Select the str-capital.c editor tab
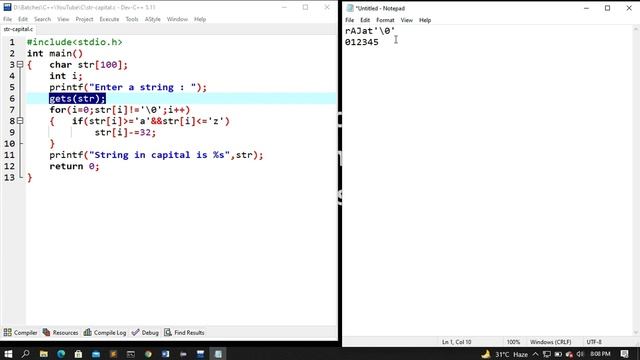 click(x=18, y=29)
